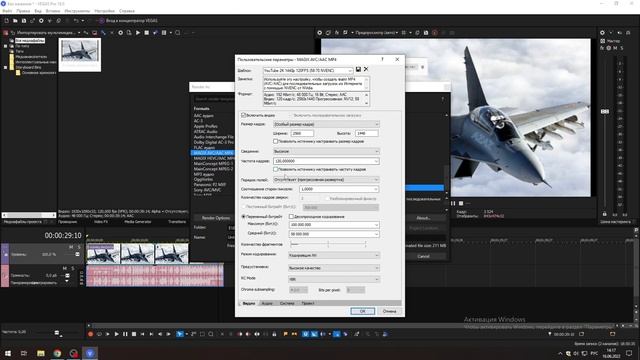Screen dimensions: 640x360
Task: Open the Media Generator tab
Action: point(138,222)
